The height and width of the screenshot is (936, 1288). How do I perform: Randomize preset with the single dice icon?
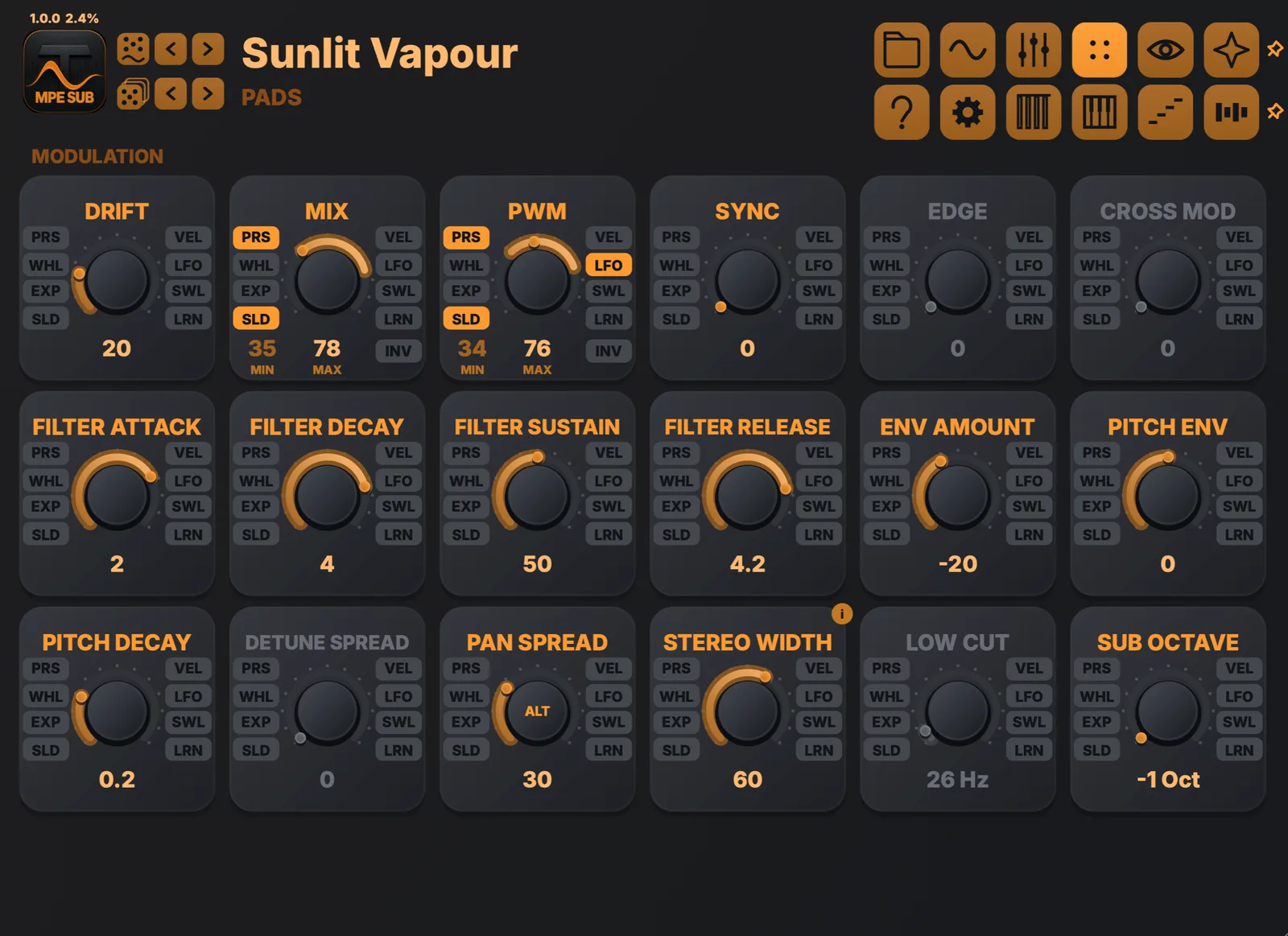click(133, 49)
